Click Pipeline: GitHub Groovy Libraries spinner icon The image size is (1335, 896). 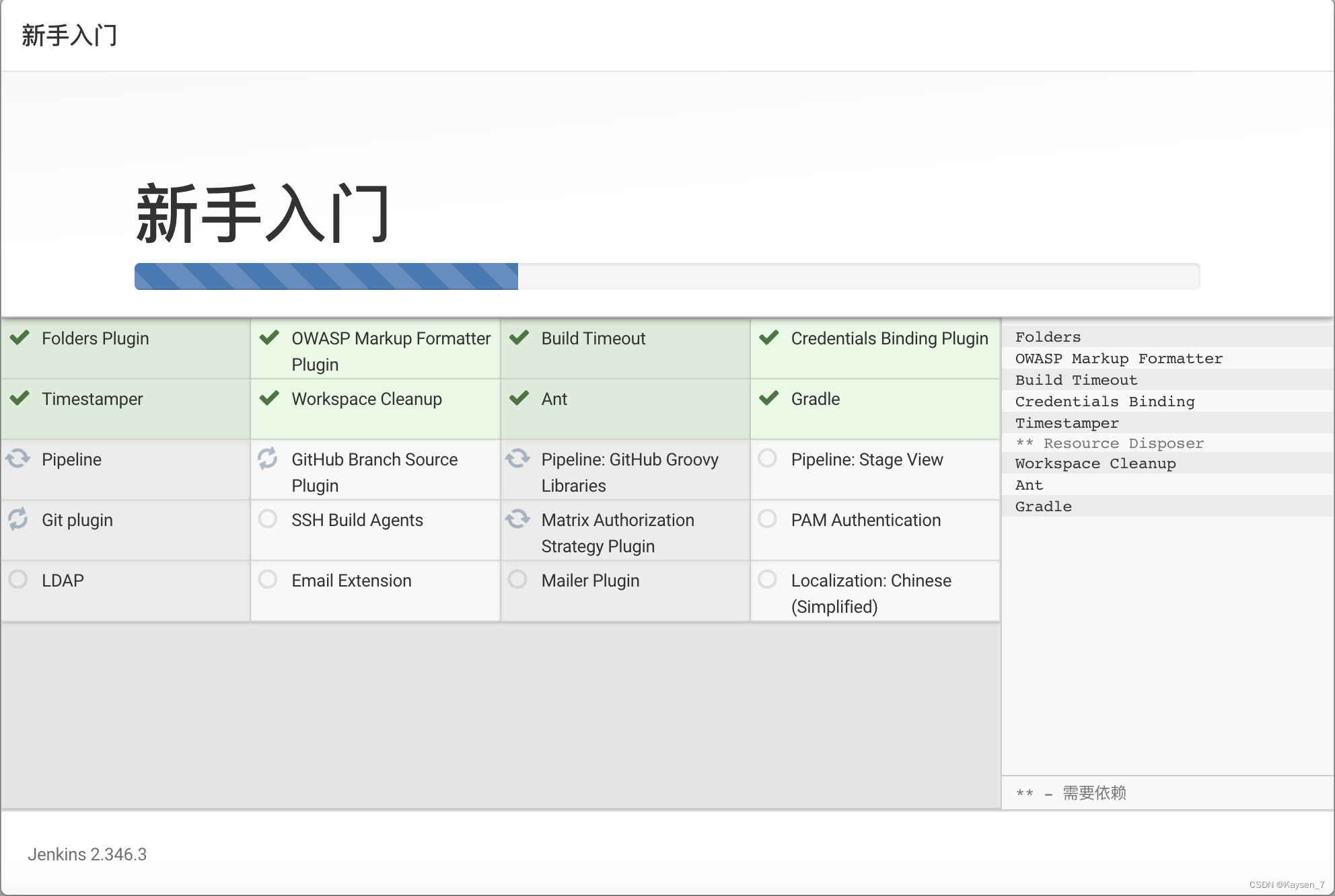coord(517,459)
